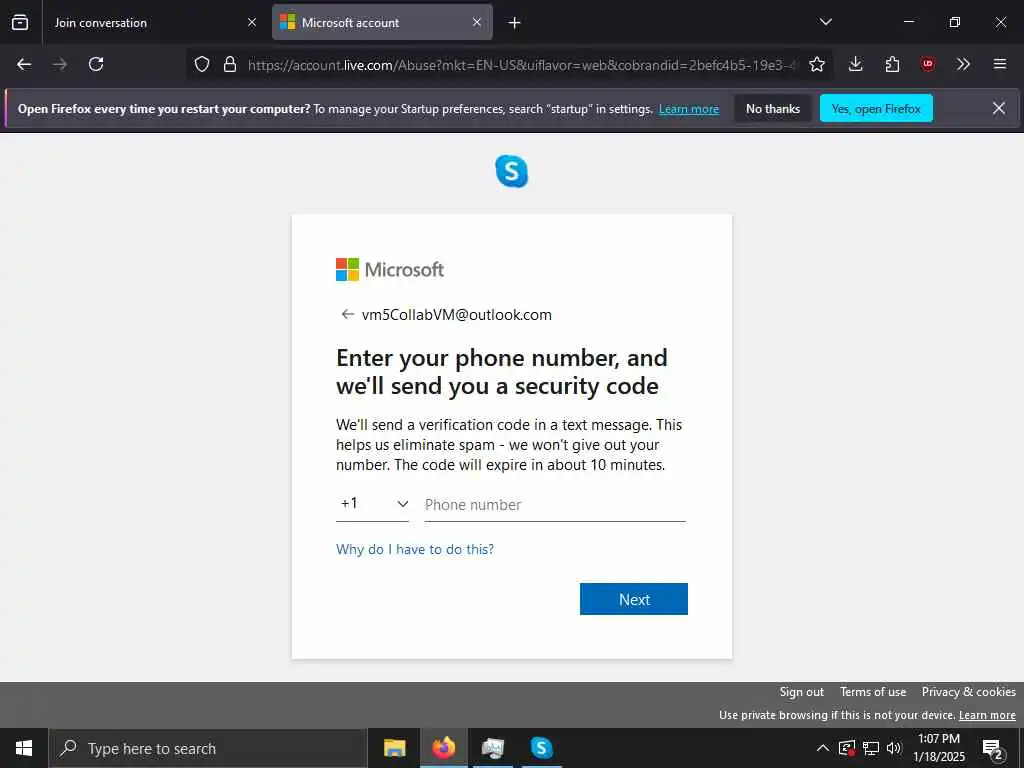1024x768 pixels.
Task: Open Action Center notifications icon
Action: click(x=993, y=749)
